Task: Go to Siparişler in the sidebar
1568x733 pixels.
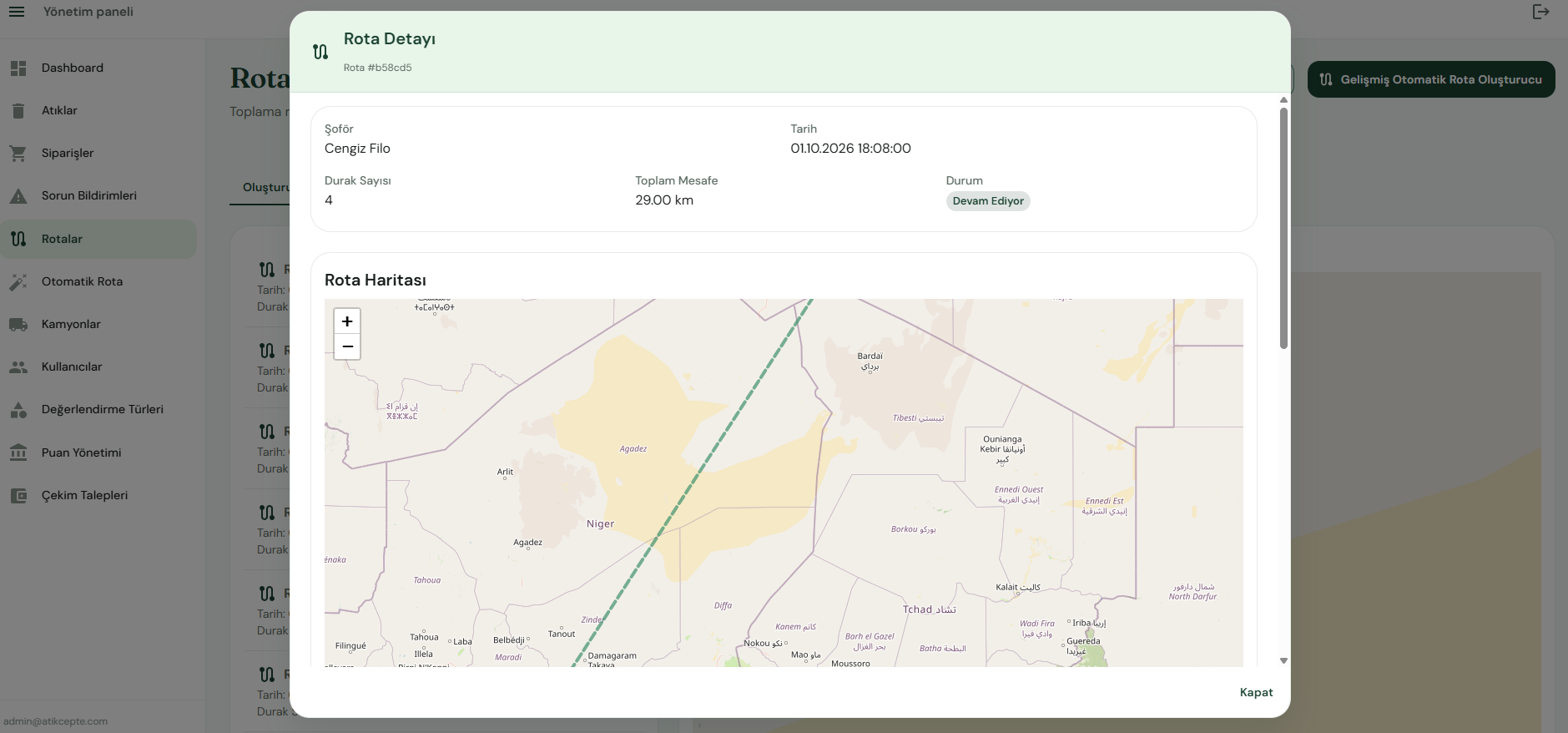Action: (x=98, y=154)
